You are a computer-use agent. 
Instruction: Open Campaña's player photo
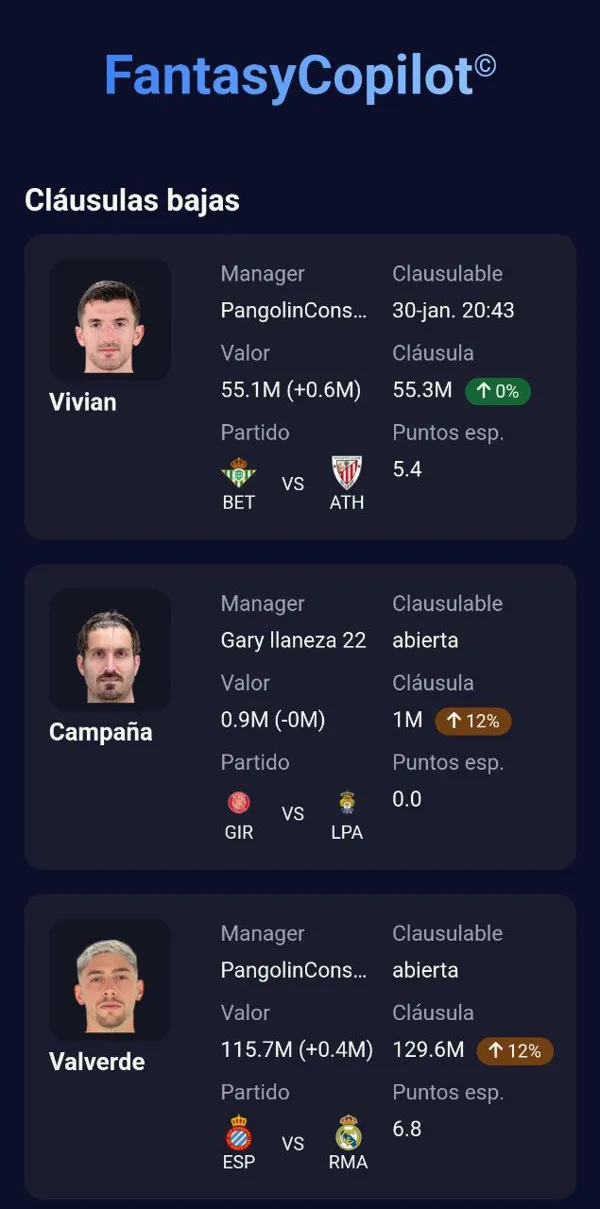(x=110, y=650)
